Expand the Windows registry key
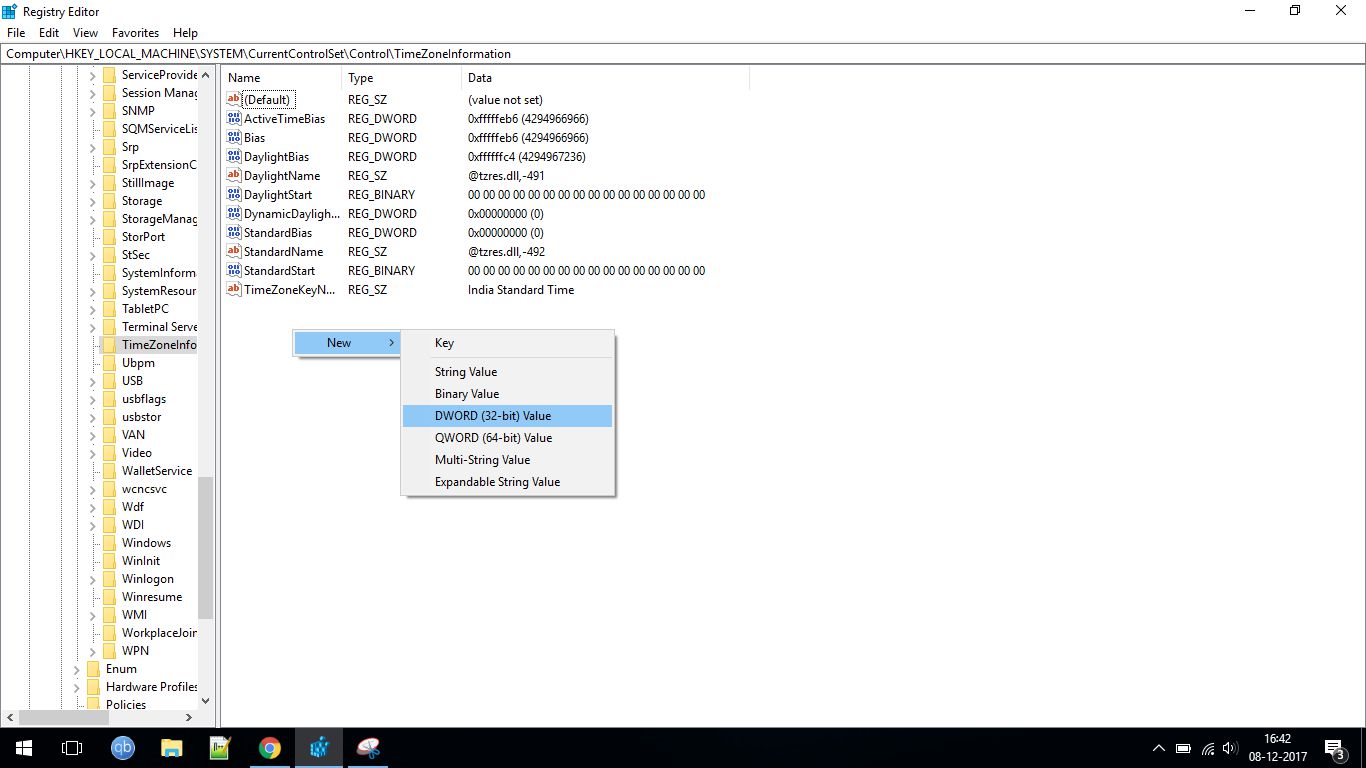 pos(93,542)
